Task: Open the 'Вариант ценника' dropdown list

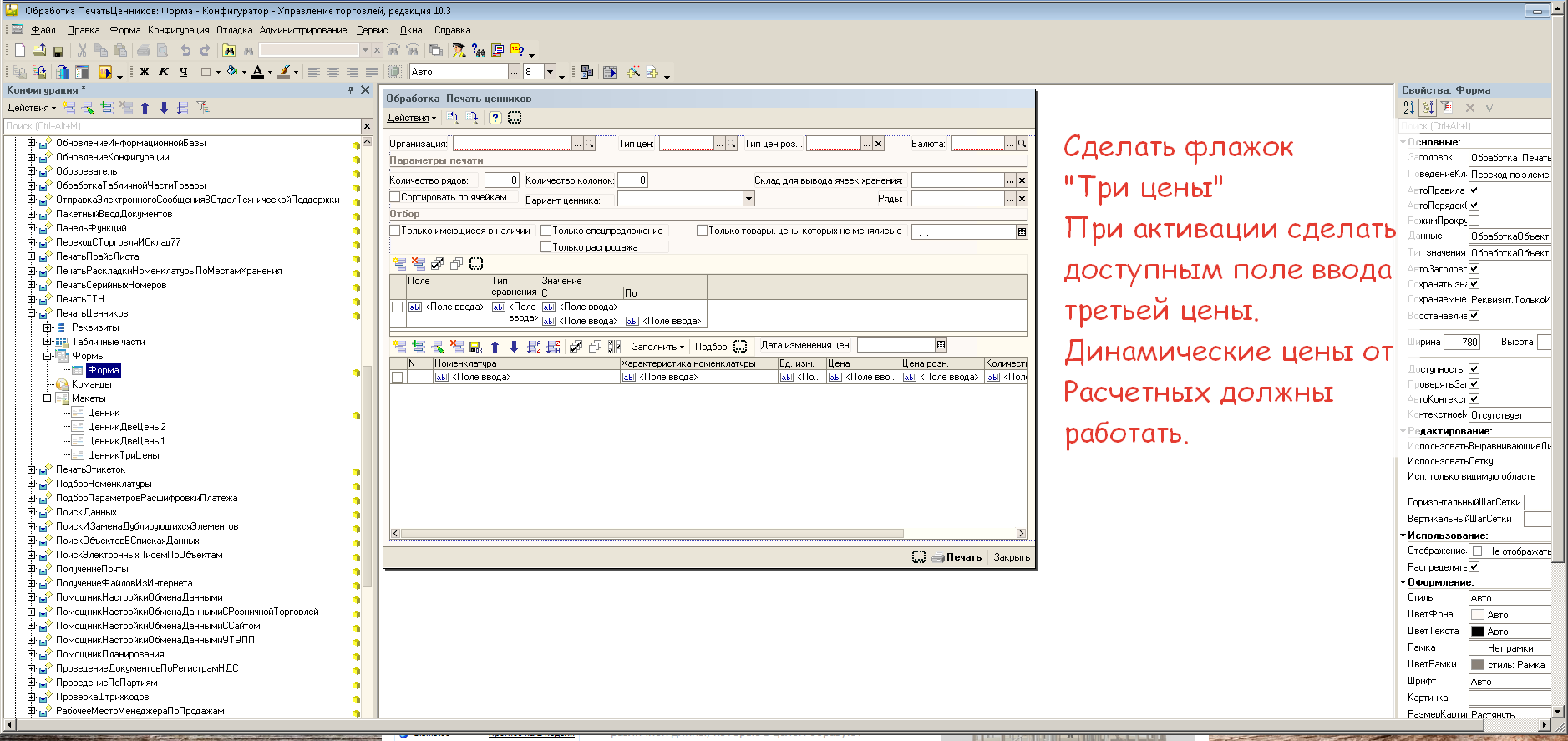Action: (748, 199)
